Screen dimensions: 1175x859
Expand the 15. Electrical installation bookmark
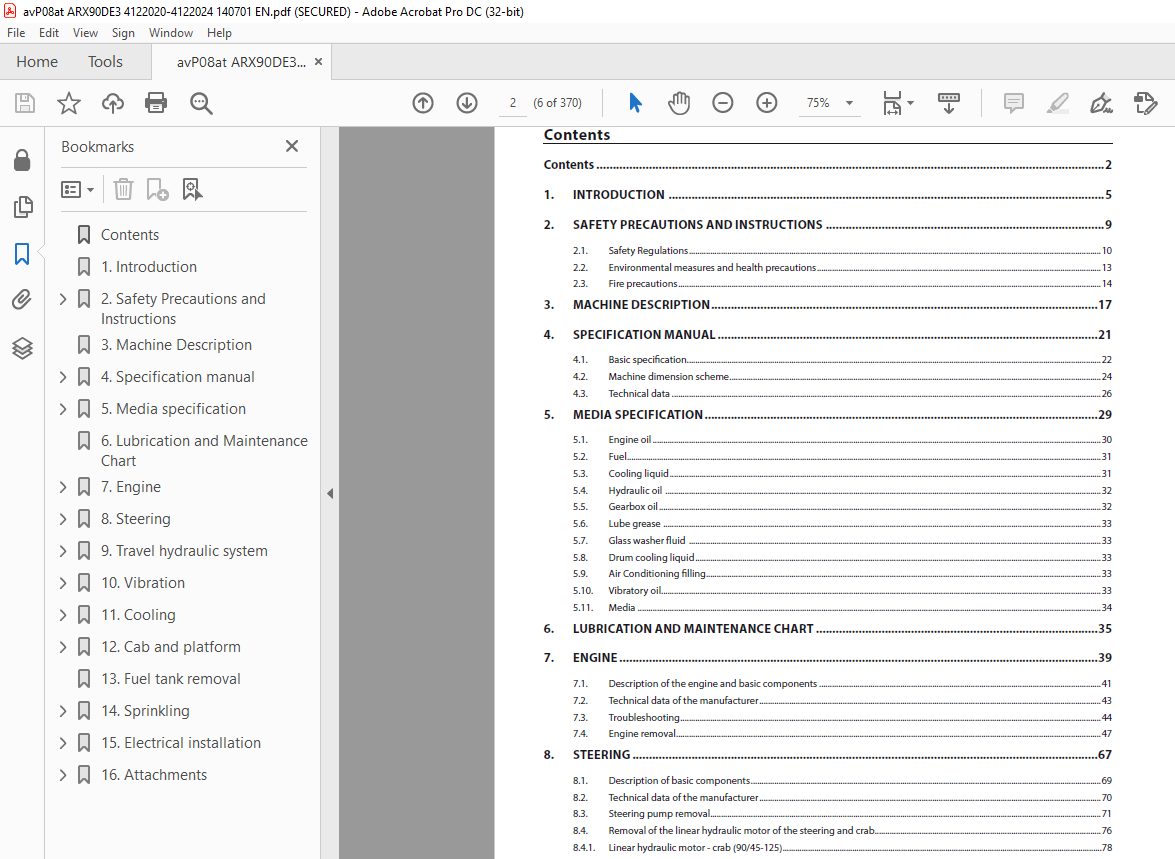coord(63,743)
